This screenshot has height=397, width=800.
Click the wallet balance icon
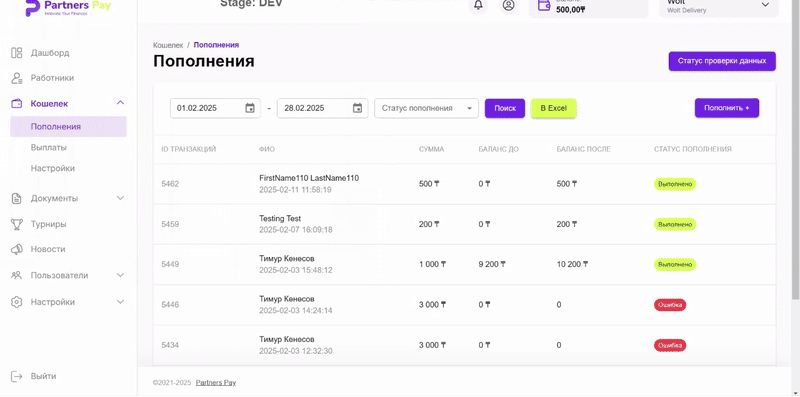pos(544,6)
